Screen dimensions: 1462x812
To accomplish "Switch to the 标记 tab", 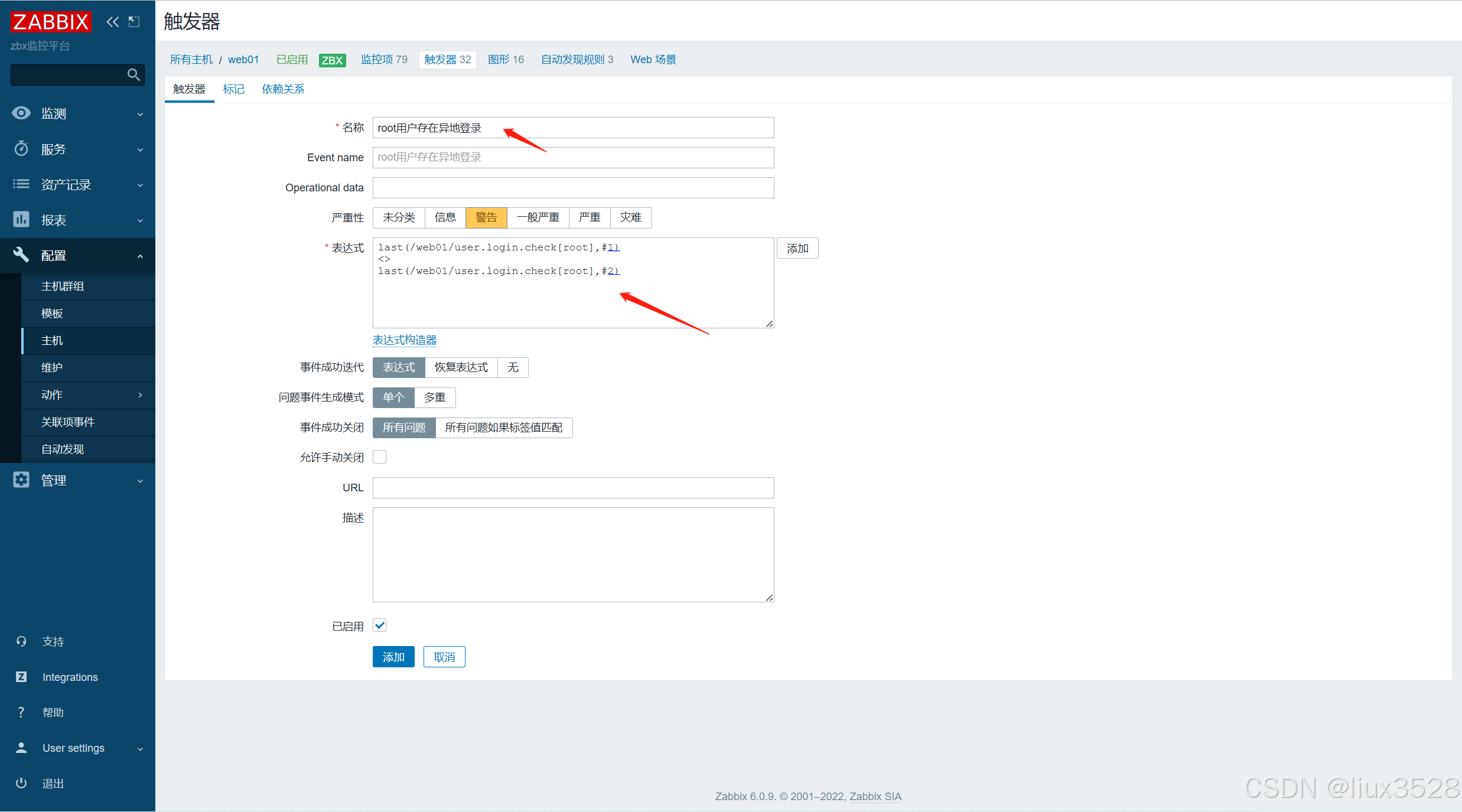I will tap(234, 89).
